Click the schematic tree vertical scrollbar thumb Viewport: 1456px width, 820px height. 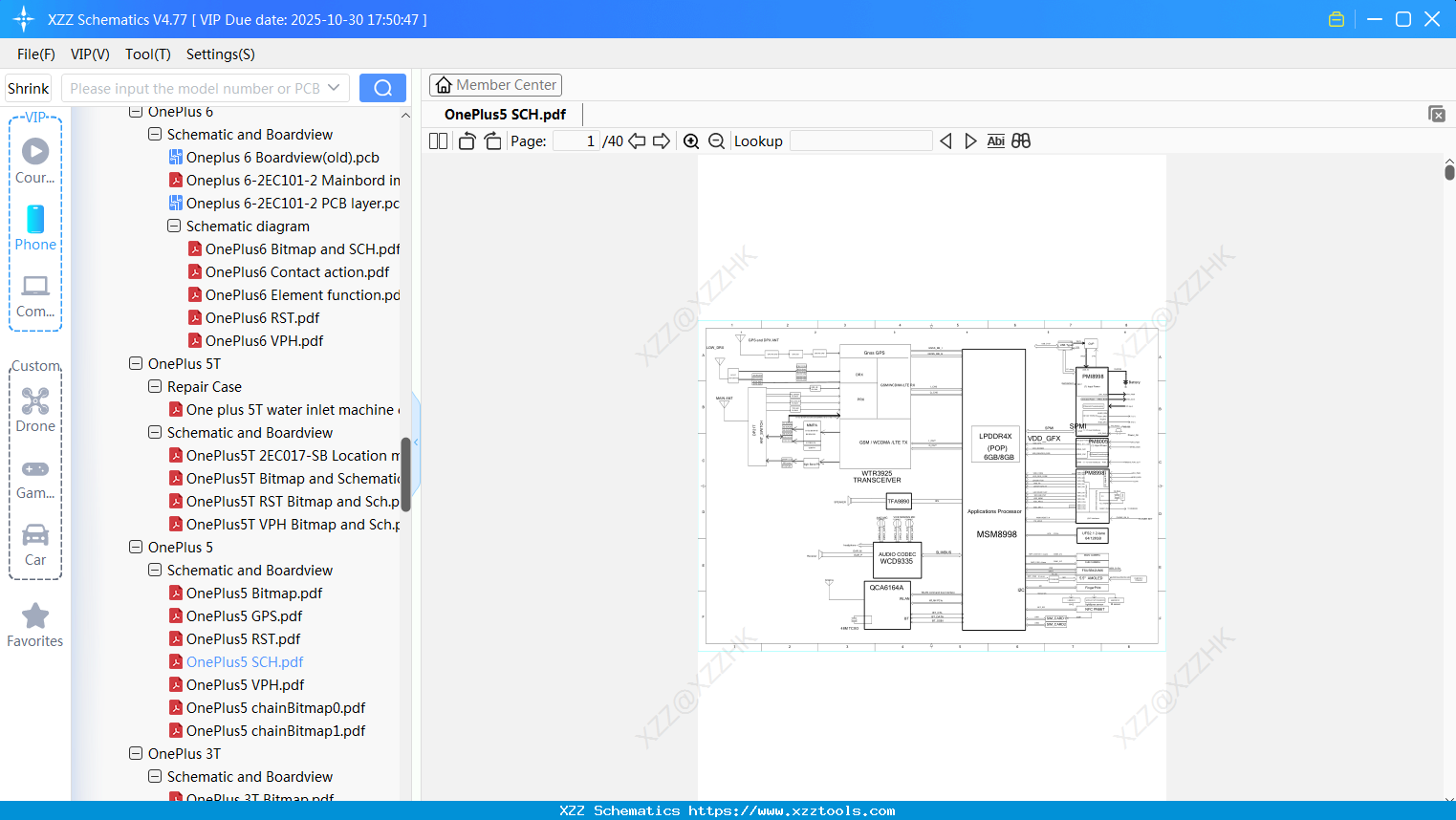coord(405,474)
